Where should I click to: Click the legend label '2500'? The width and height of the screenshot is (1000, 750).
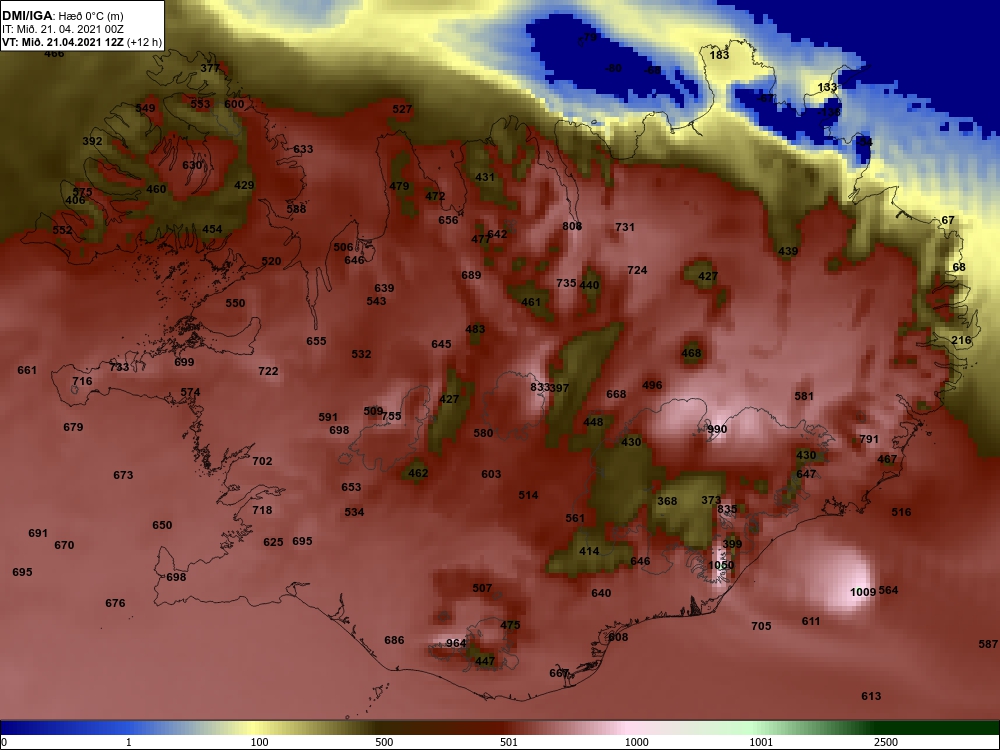click(x=885, y=742)
